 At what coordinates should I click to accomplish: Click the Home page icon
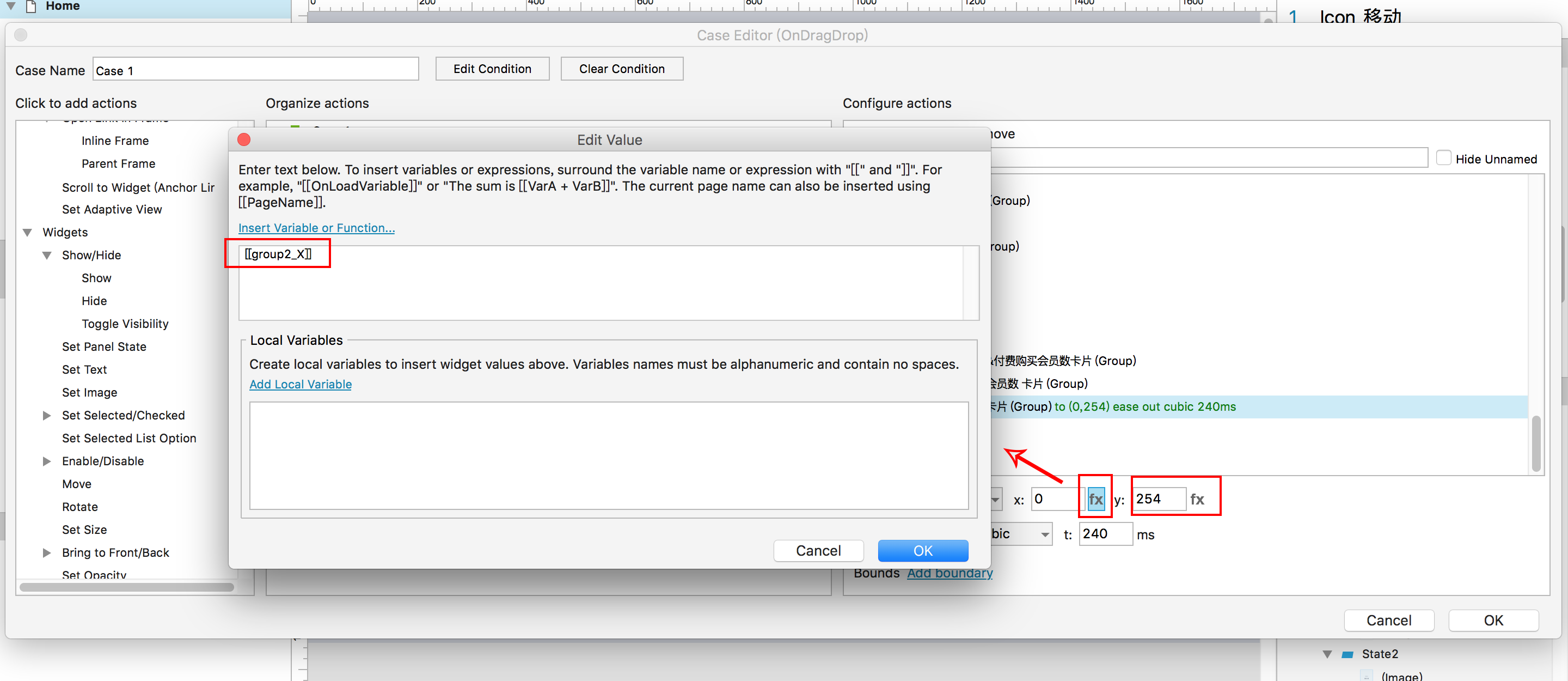(x=32, y=6)
